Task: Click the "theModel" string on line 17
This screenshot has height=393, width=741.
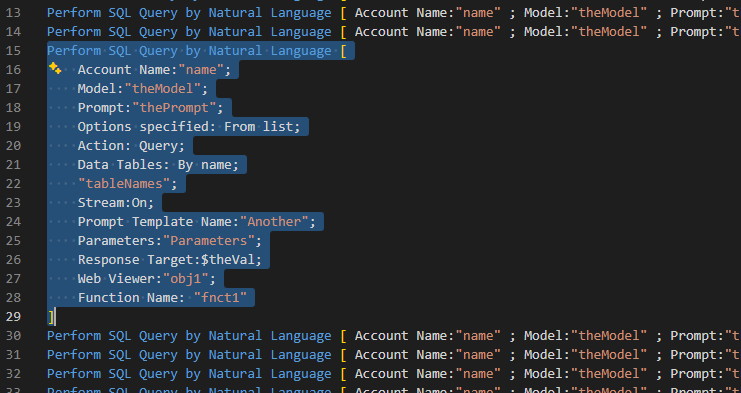Action: 162,89
